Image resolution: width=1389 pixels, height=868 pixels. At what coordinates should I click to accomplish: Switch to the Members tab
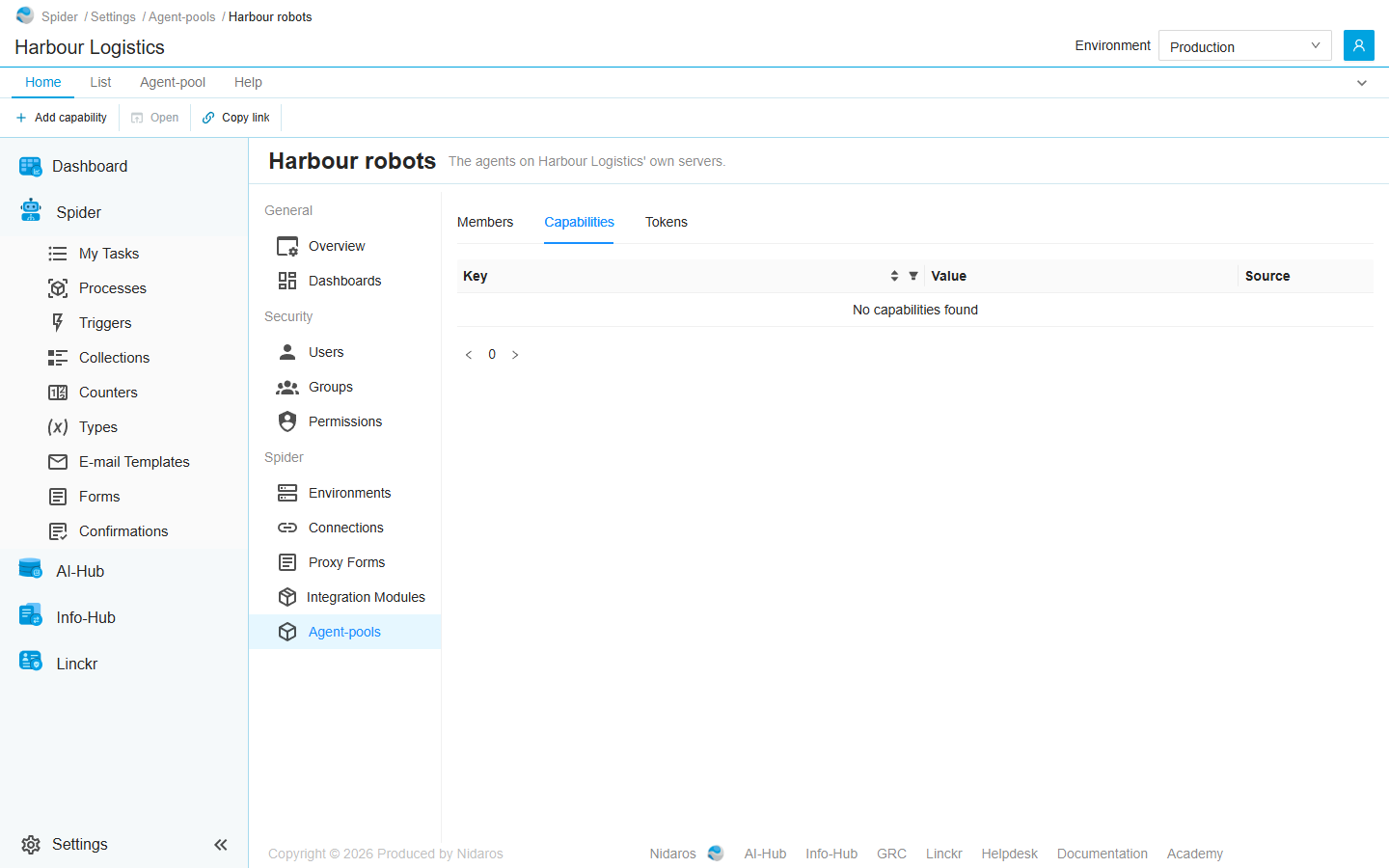coord(485,222)
